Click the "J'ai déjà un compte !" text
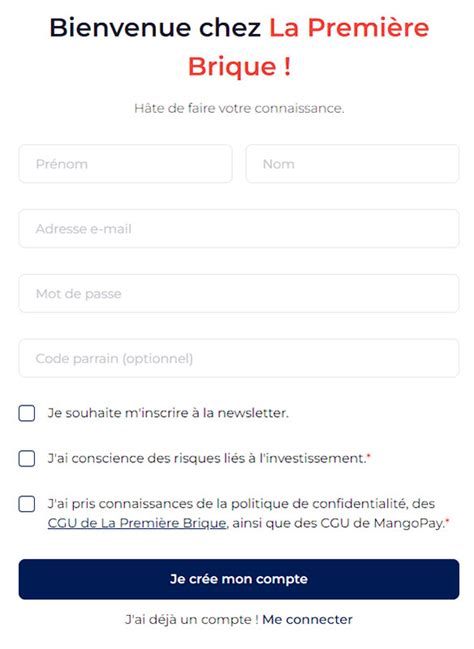The image size is (474, 649). [192, 620]
